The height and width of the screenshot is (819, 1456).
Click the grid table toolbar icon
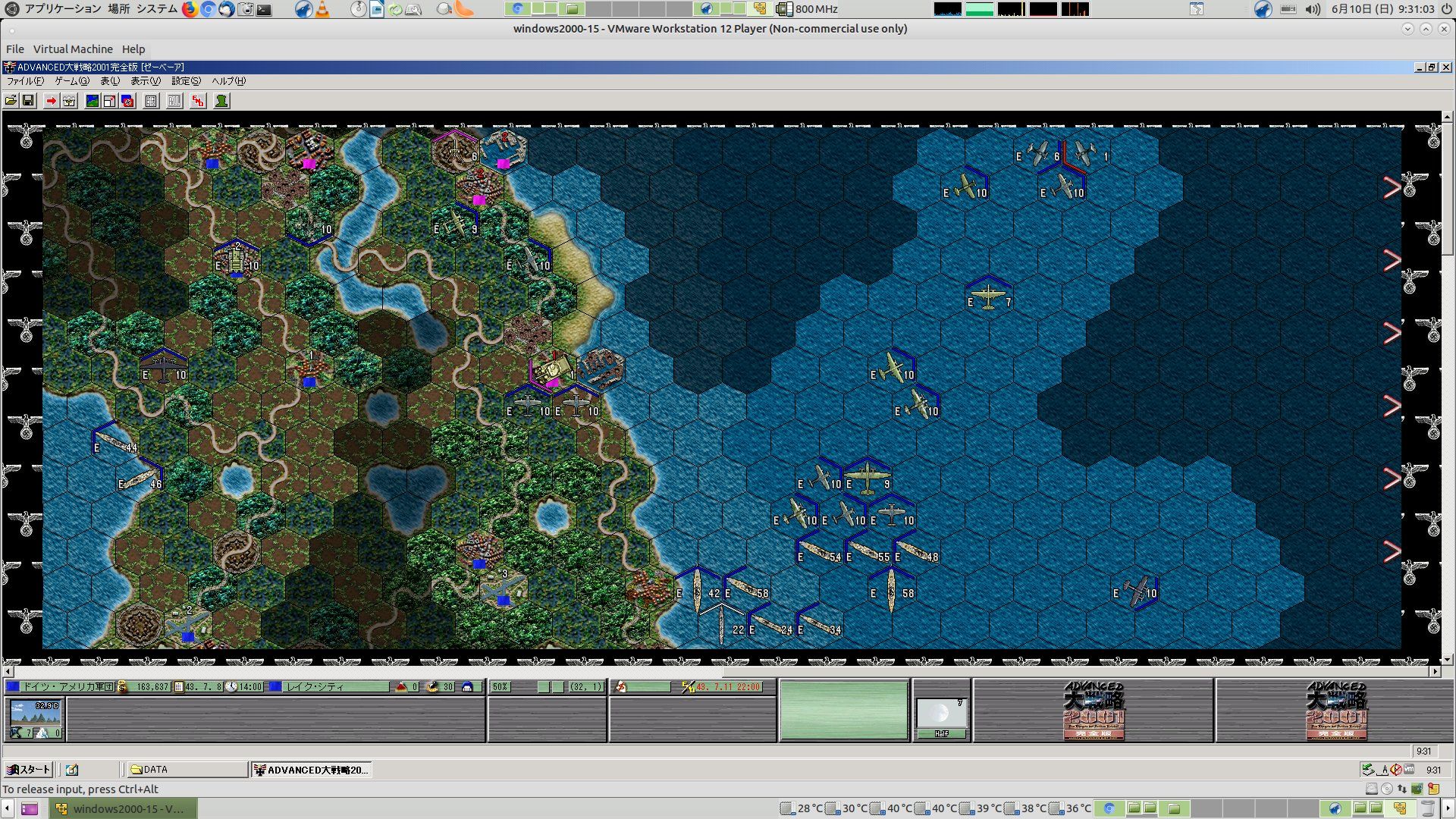tap(151, 101)
